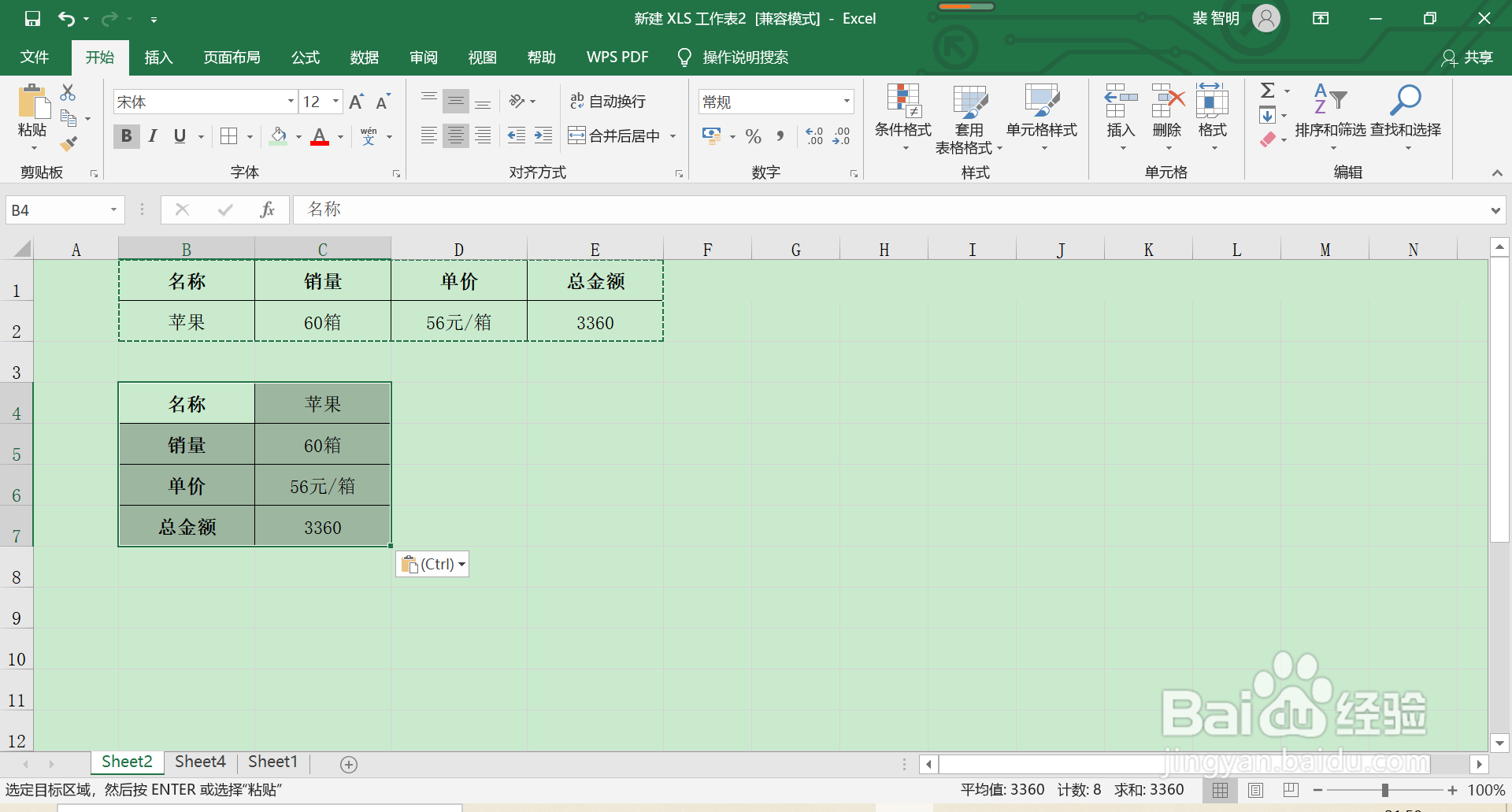Apply fill color bucket
The image size is (1512, 812).
tap(278, 136)
